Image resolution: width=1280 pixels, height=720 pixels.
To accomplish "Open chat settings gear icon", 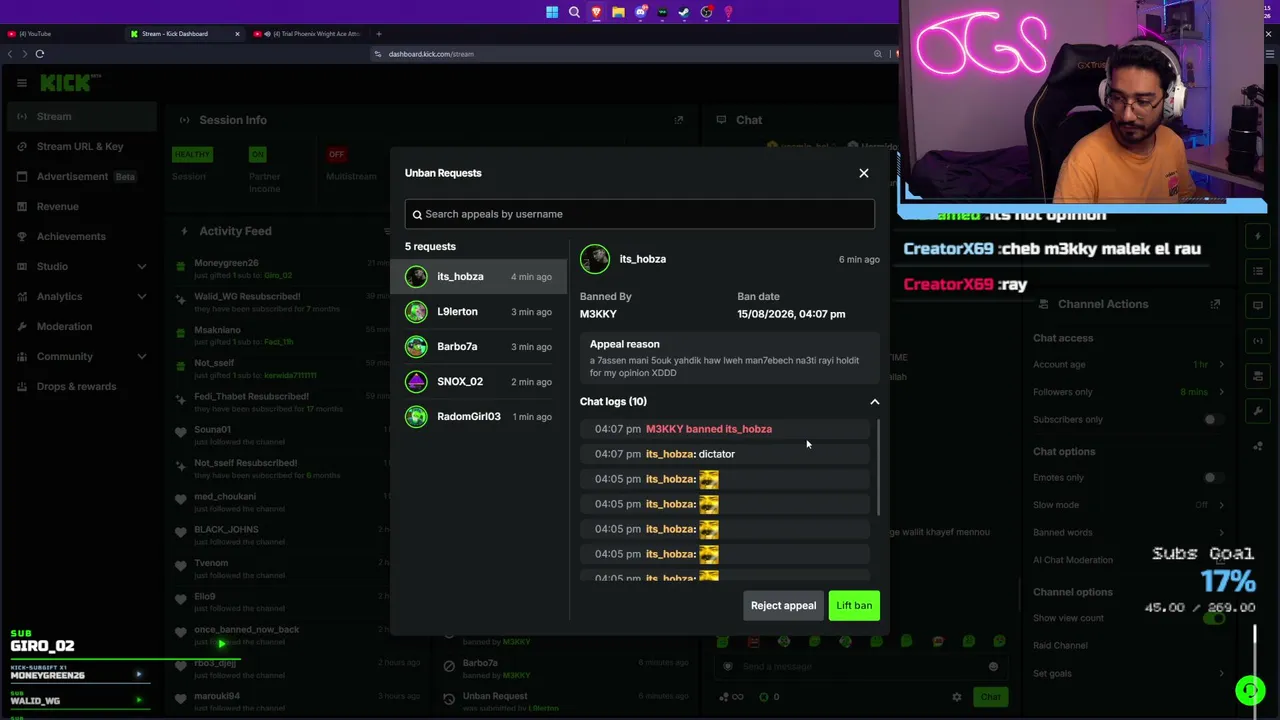I will coord(957,697).
